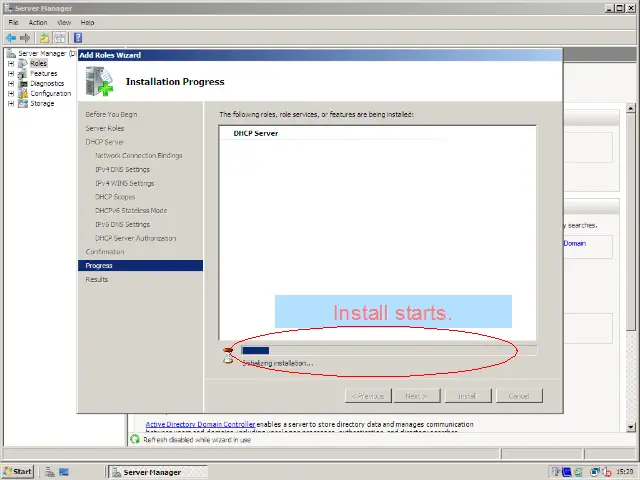Click the Configuration node icon in tree
Screen dimensions: 640x480
[x=23, y=93]
